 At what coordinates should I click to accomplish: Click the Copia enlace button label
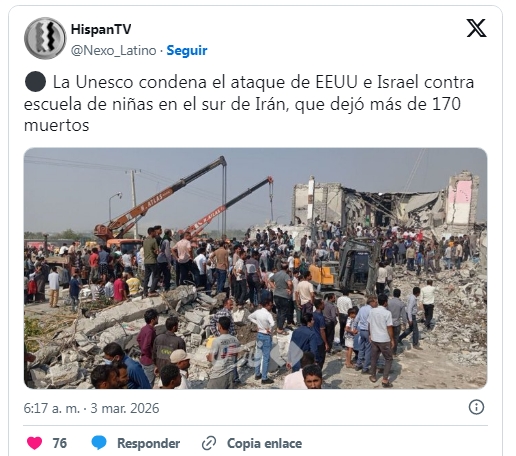[x=264, y=443]
